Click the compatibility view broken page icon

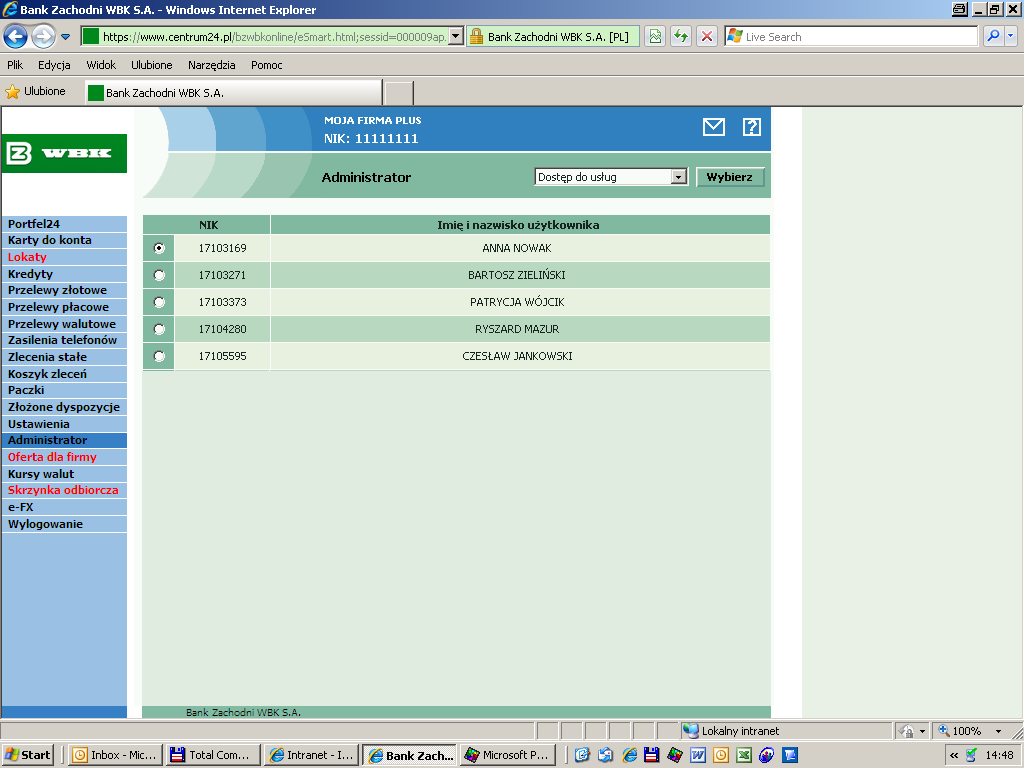(655, 37)
